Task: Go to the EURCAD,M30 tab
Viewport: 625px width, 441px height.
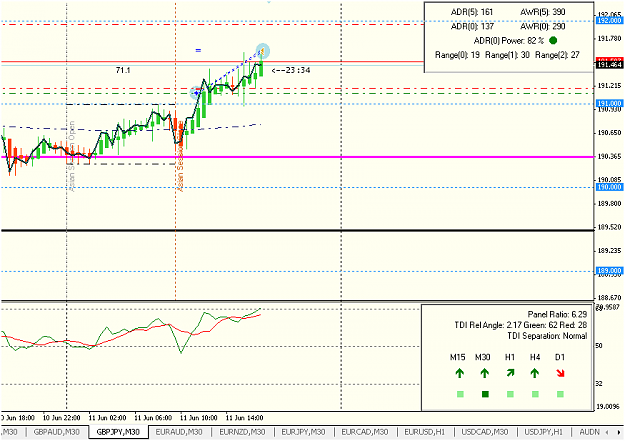Action: [x=365, y=432]
